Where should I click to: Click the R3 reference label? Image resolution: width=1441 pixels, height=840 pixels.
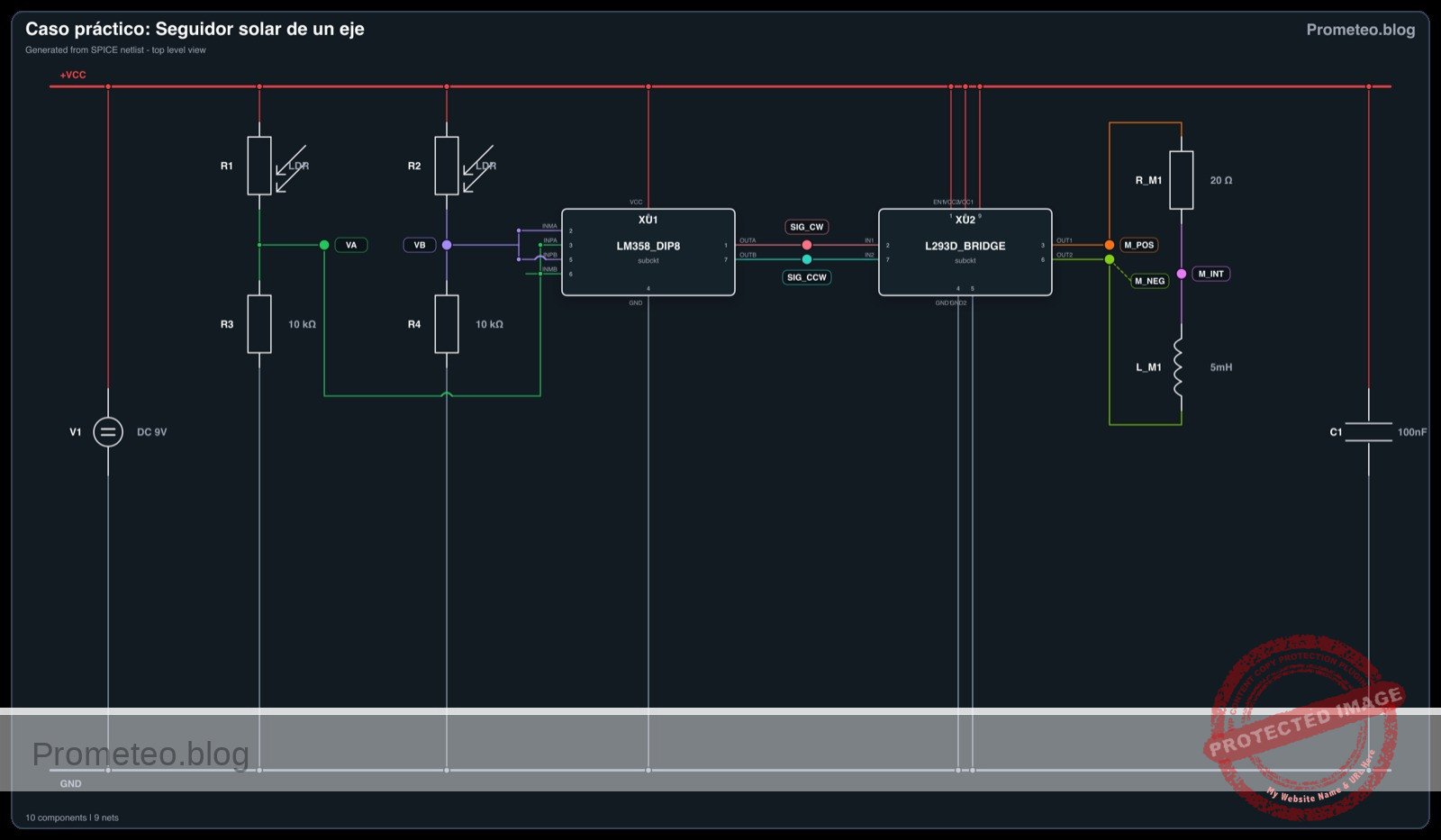coord(227,324)
